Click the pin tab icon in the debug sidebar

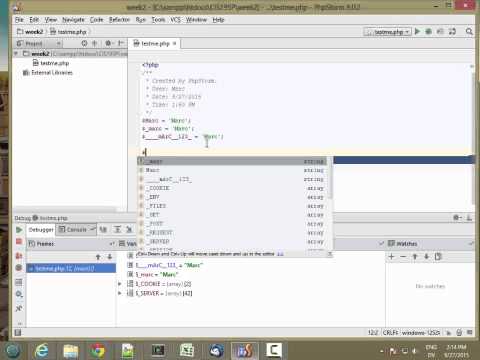(x=19, y=308)
